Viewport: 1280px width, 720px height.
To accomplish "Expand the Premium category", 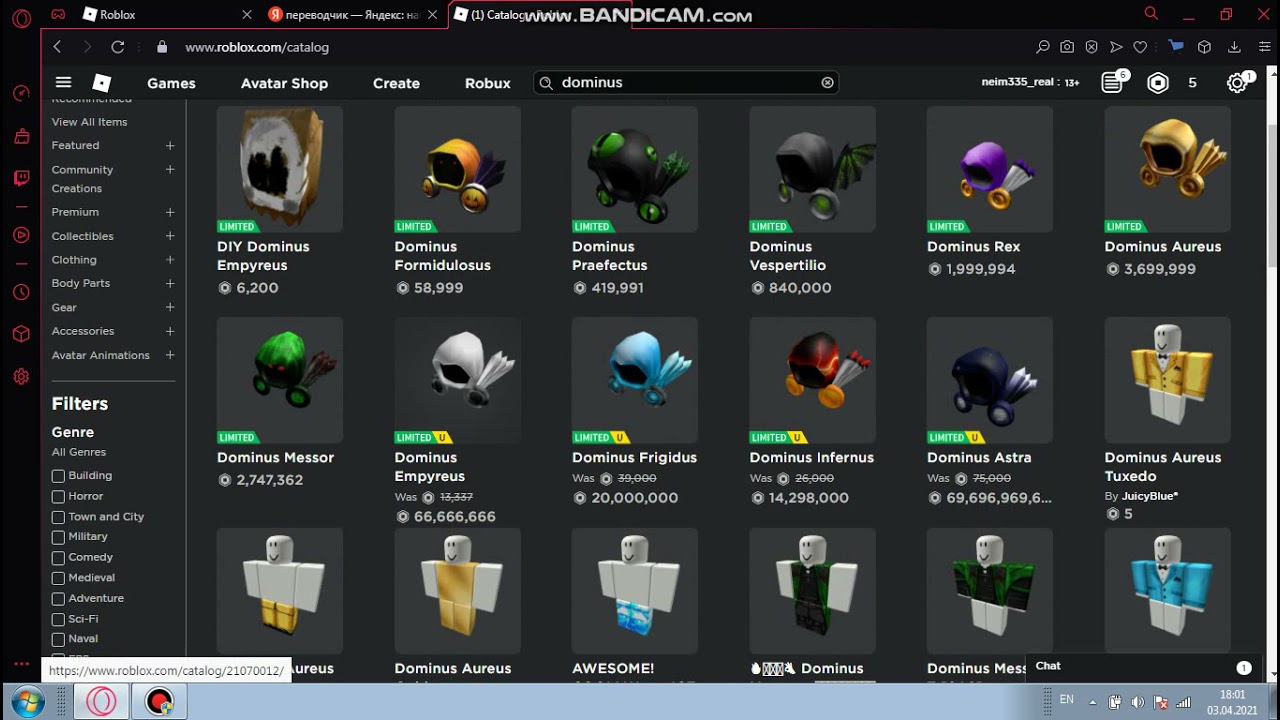I will click(x=170, y=212).
